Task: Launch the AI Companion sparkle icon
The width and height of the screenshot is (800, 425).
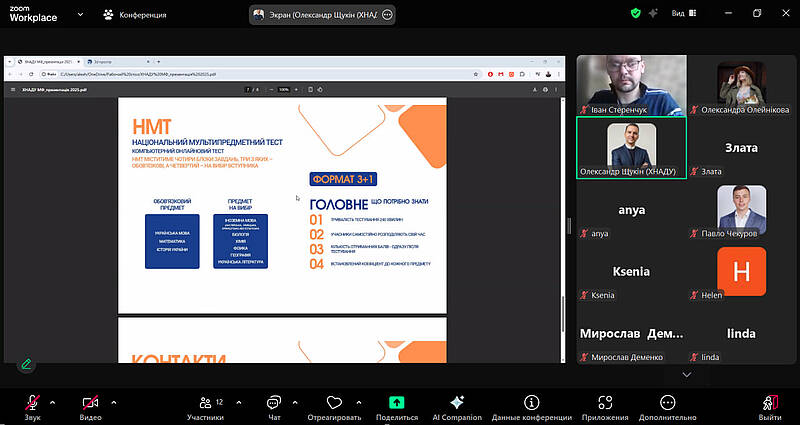Action: 457,402
